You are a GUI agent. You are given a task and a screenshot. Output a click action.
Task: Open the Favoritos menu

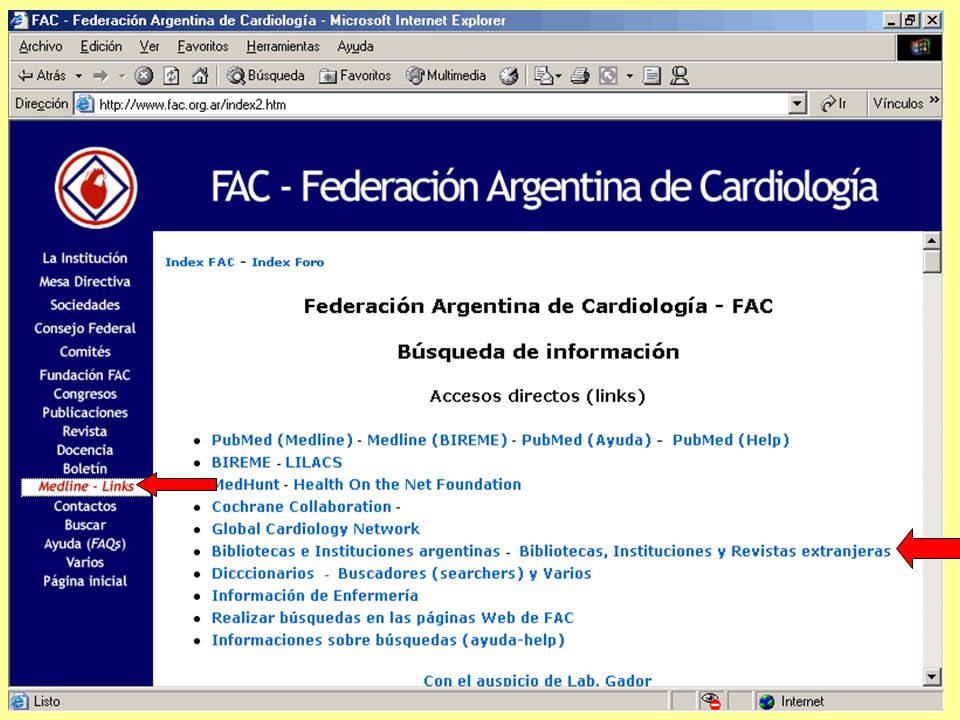[x=203, y=47]
